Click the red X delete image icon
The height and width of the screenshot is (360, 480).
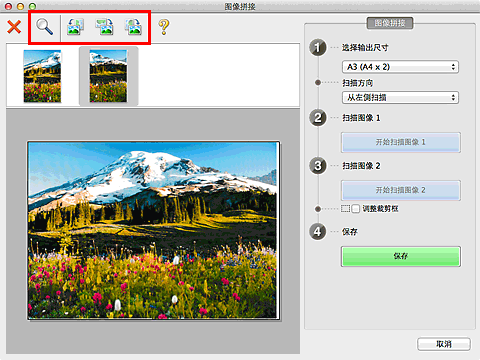tap(14, 27)
